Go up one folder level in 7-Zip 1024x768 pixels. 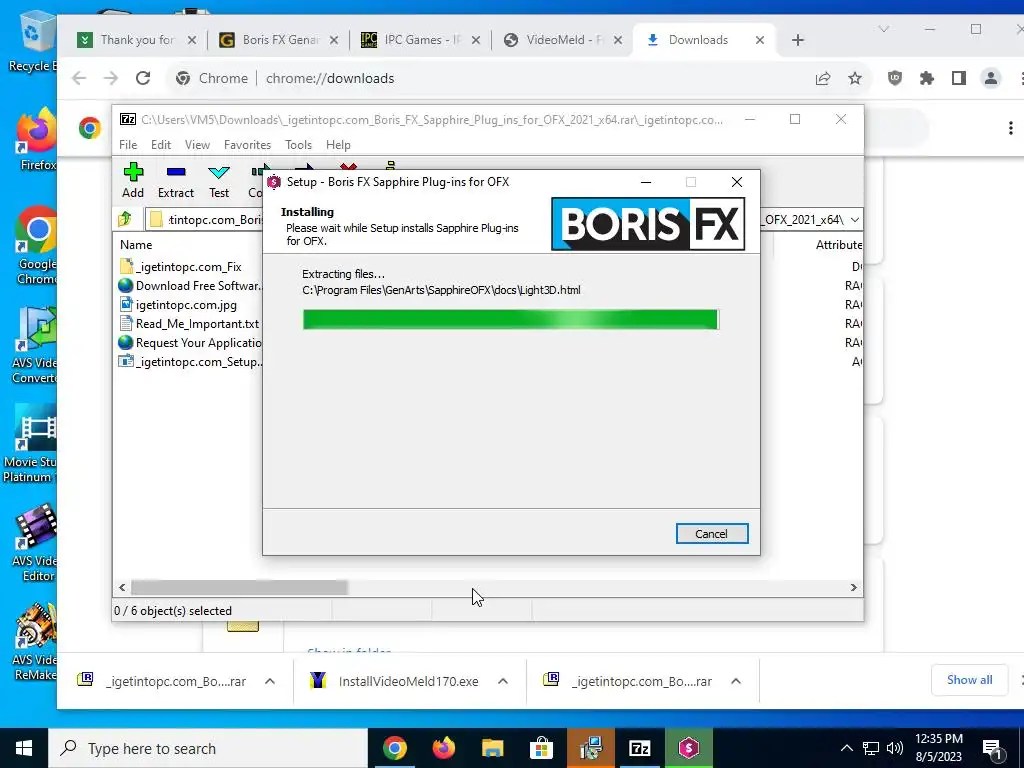[x=125, y=219]
